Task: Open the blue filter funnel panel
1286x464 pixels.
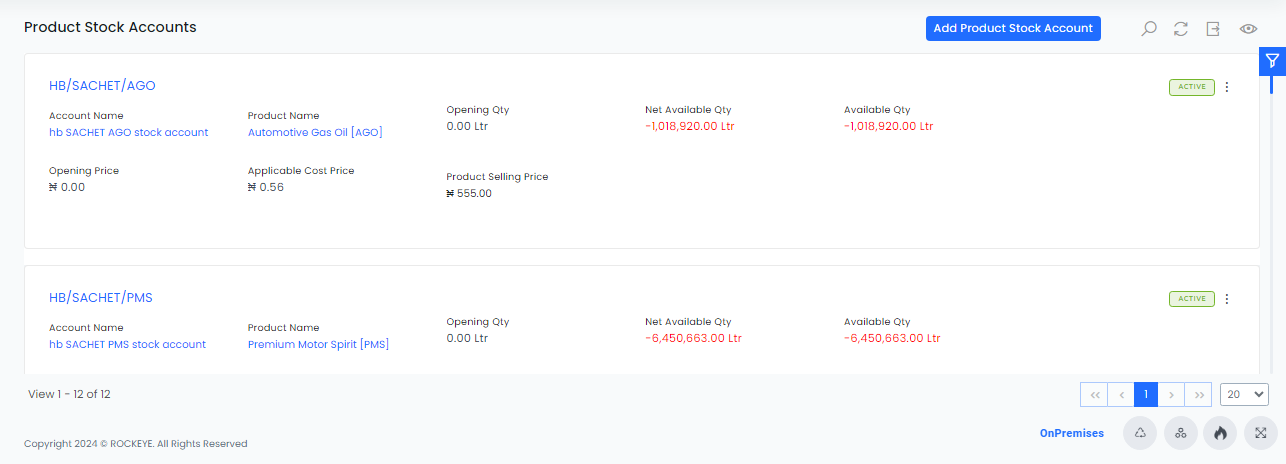Action: [1272, 61]
